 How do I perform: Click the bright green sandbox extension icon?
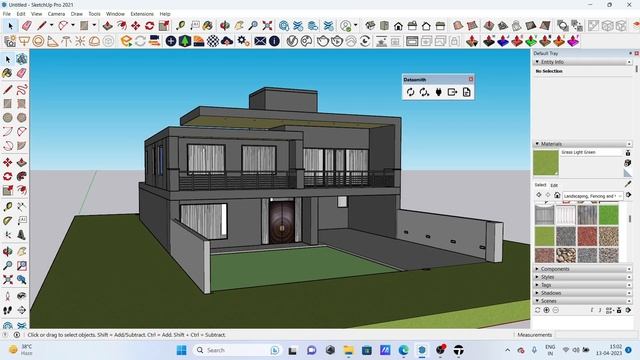click(x=531, y=41)
